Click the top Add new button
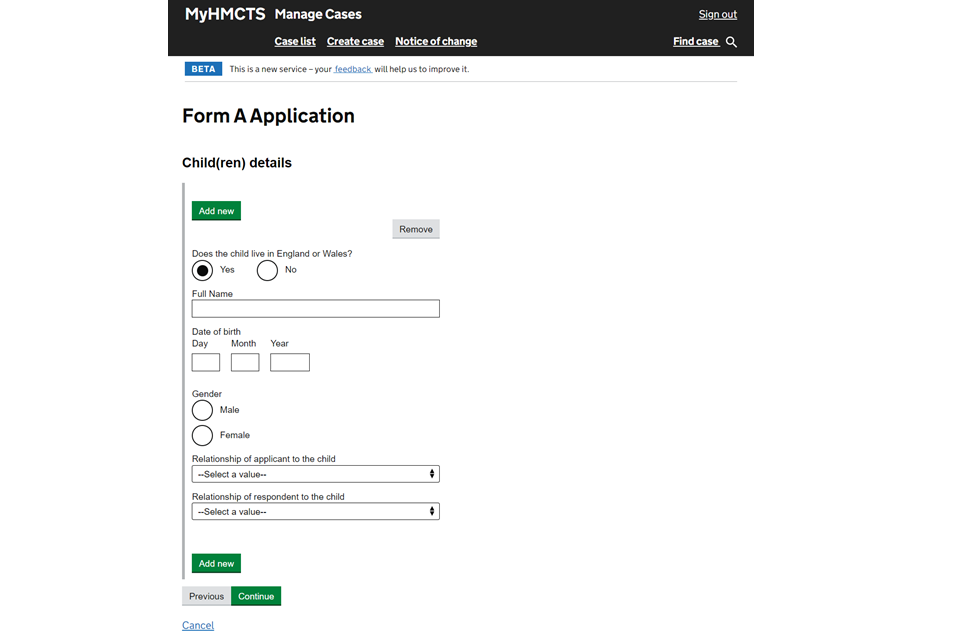The image size is (960, 640). click(216, 211)
